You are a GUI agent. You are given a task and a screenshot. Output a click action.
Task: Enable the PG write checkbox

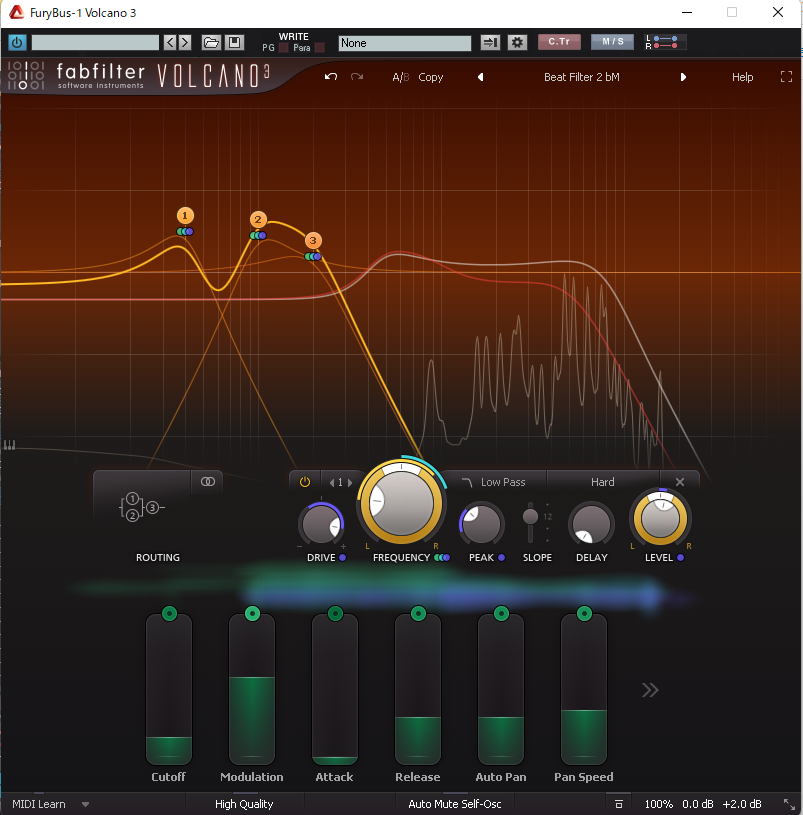(x=284, y=48)
